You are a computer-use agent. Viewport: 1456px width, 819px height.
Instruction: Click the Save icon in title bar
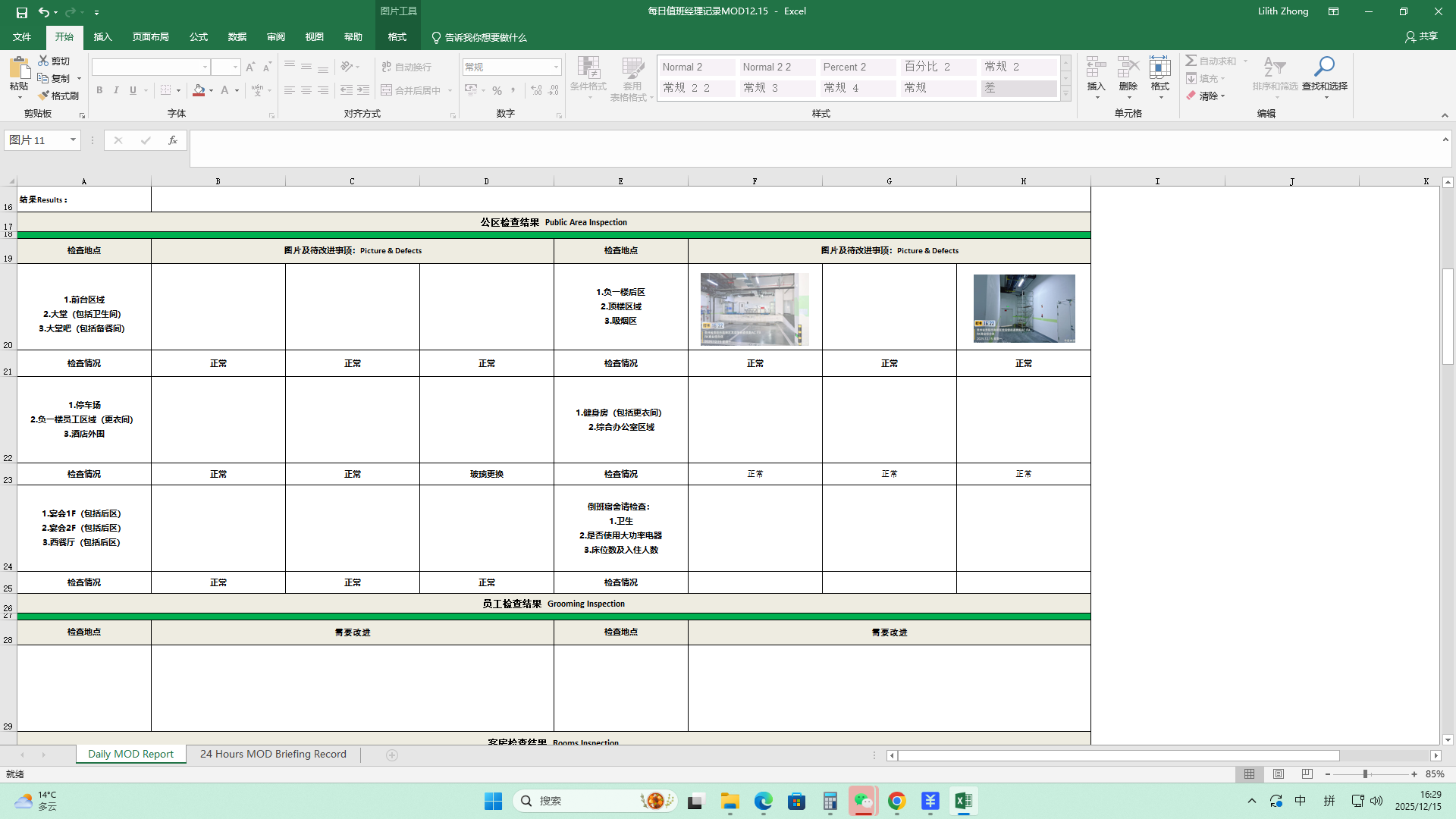pos(22,12)
